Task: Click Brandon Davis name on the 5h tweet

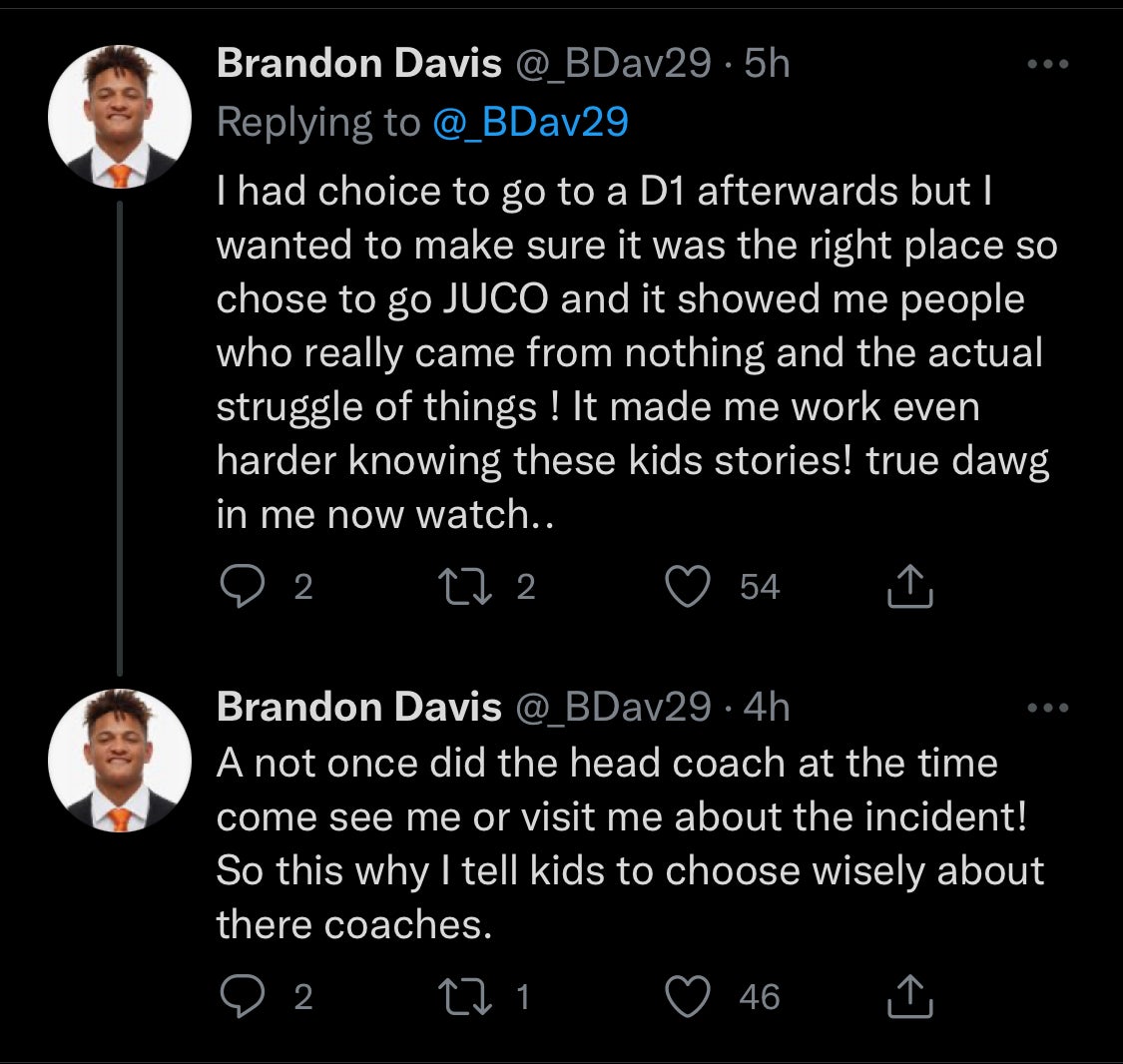Action: click(358, 64)
